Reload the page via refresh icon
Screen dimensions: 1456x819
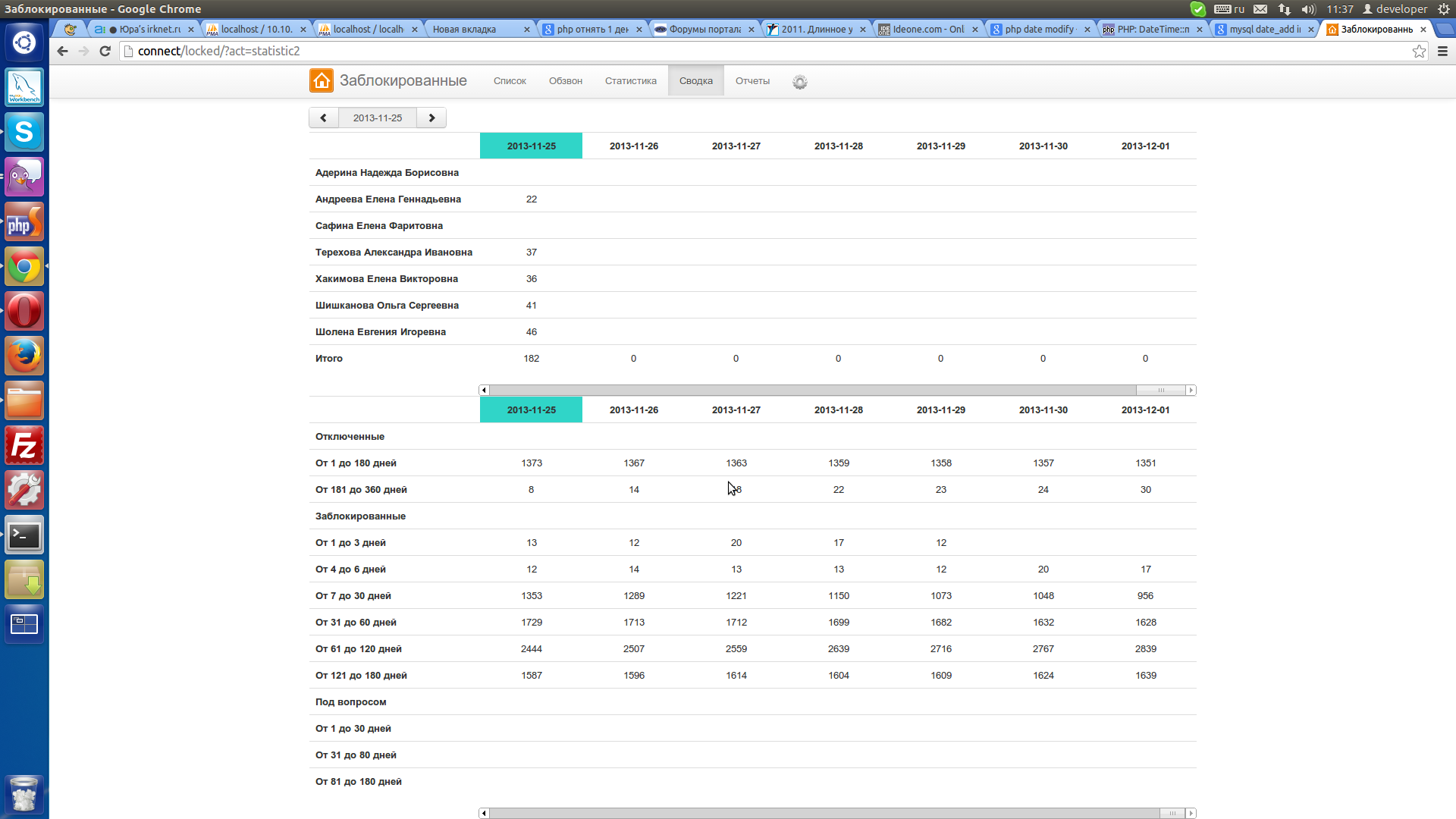coord(105,51)
